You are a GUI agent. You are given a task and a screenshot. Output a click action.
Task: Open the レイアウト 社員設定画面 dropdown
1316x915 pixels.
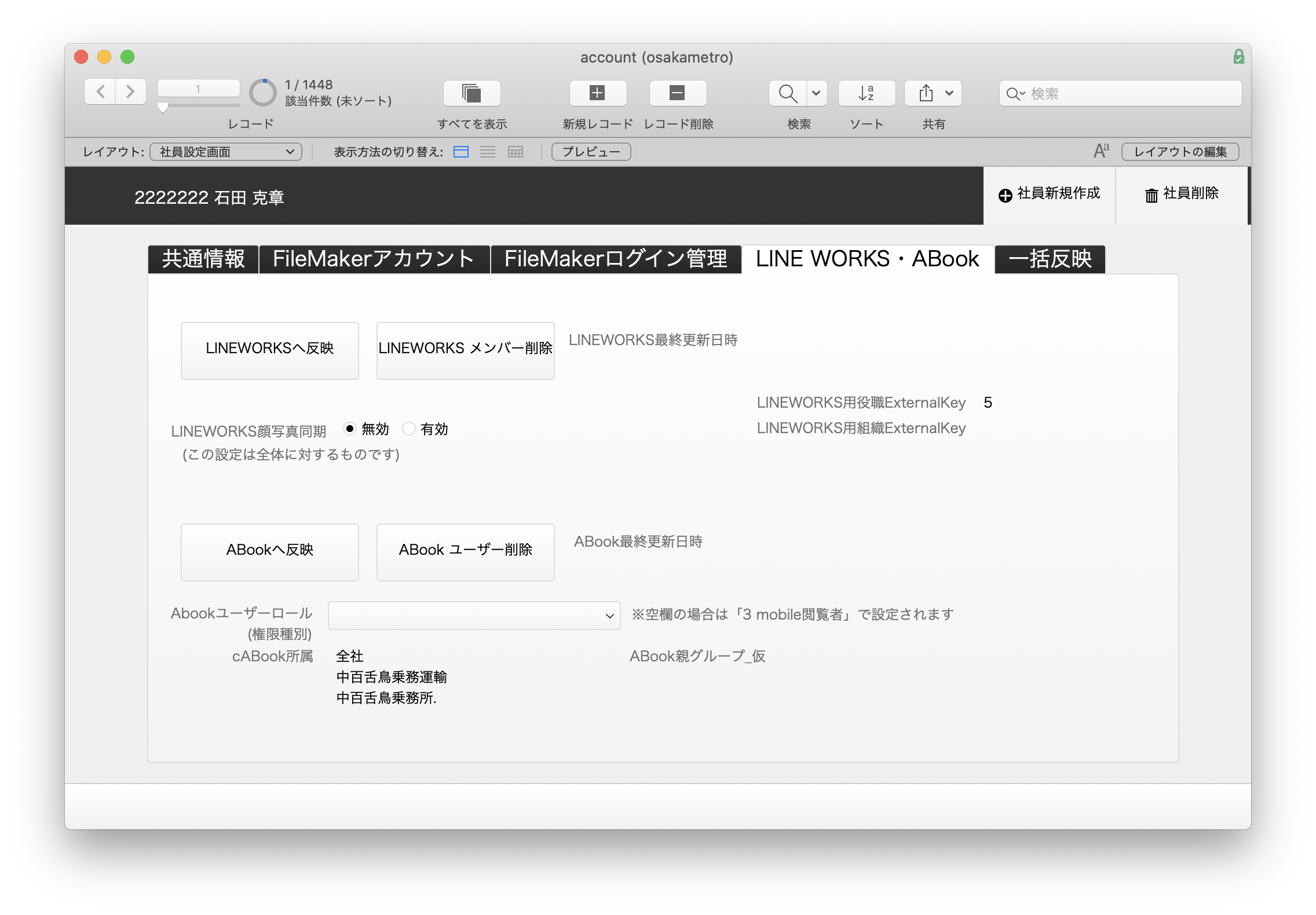click(226, 152)
